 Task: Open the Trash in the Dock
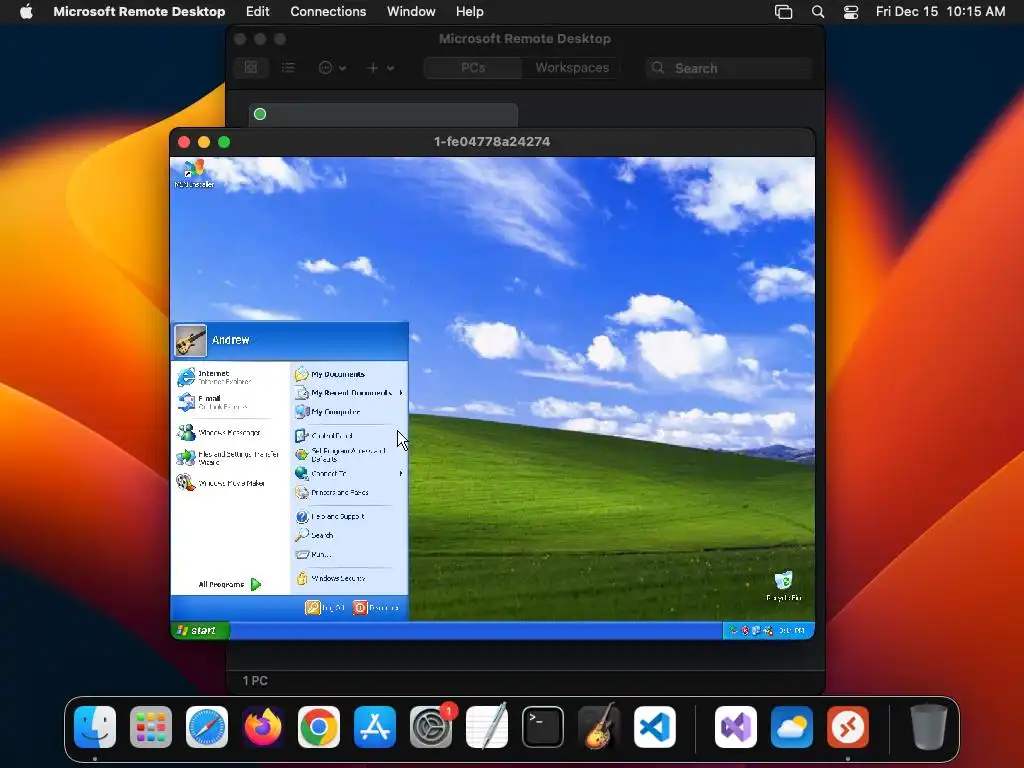pos(929,726)
